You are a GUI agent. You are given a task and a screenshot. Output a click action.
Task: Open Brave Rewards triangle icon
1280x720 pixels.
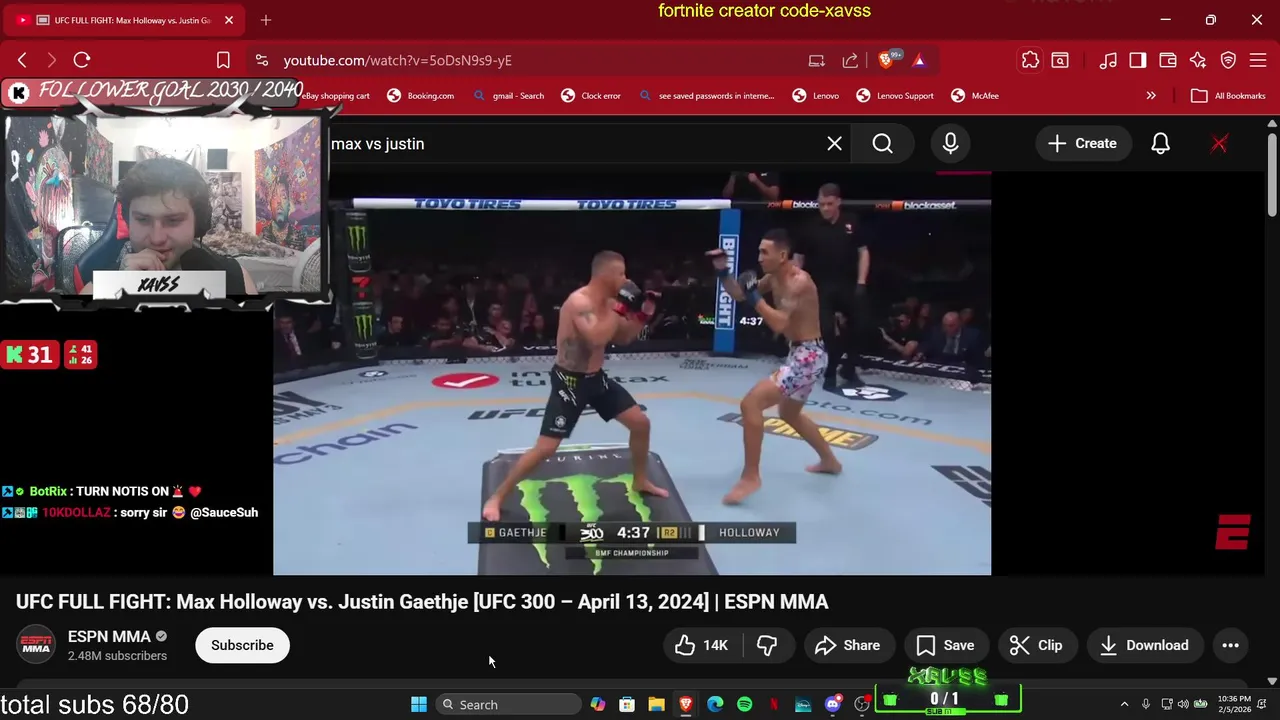pos(919,60)
